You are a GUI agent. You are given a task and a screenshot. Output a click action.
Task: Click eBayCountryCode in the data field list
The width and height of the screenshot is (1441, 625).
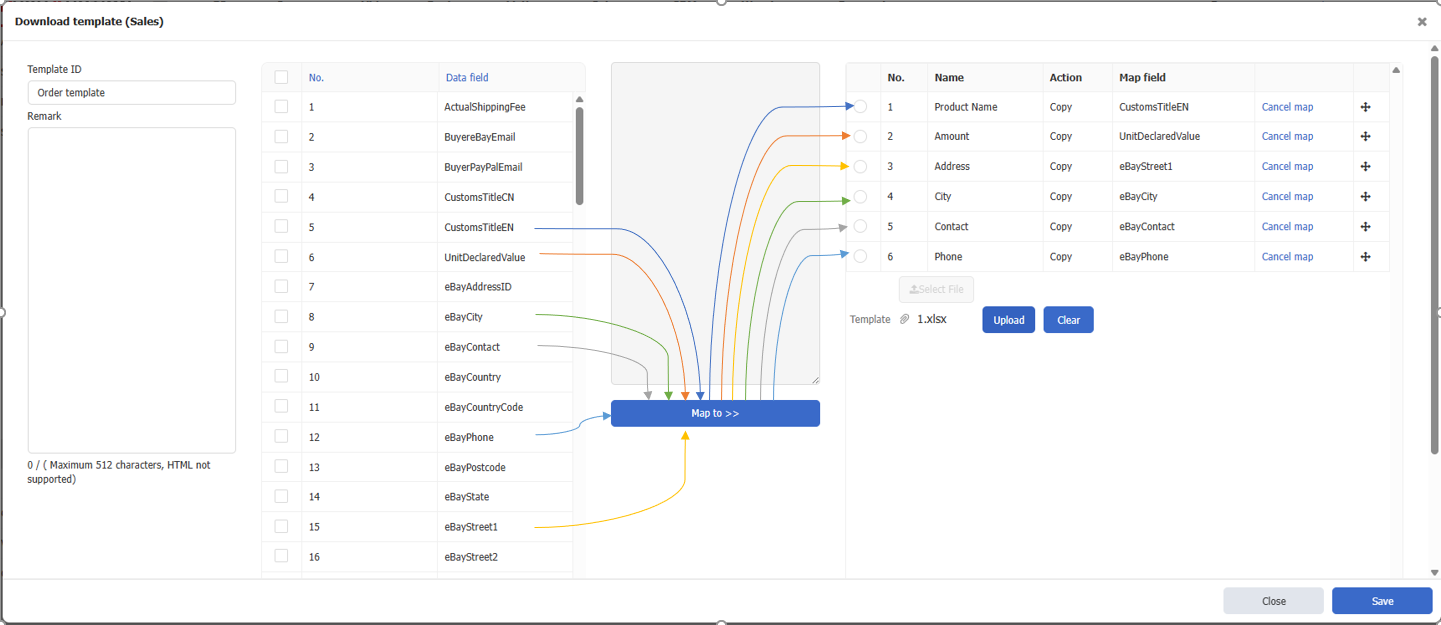(483, 407)
